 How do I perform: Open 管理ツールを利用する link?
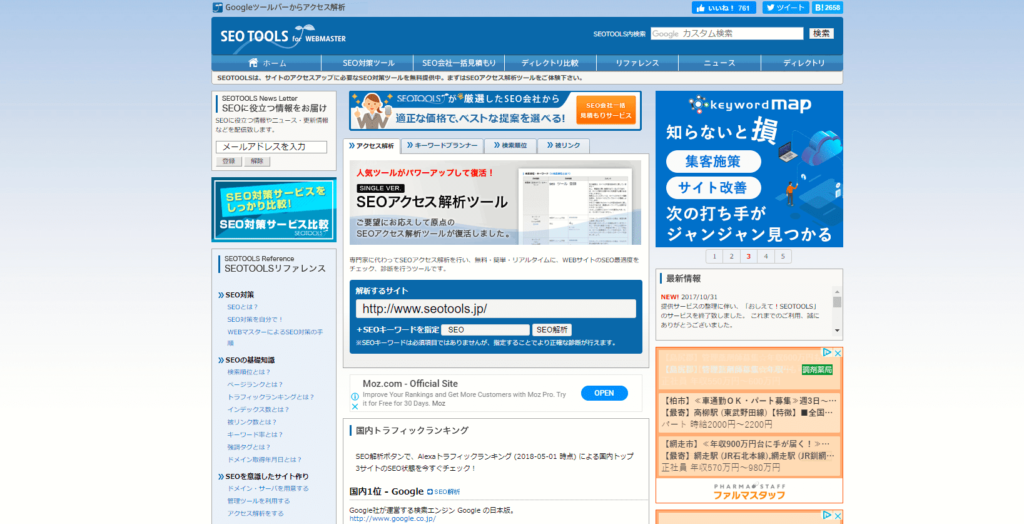[x=259, y=501]
